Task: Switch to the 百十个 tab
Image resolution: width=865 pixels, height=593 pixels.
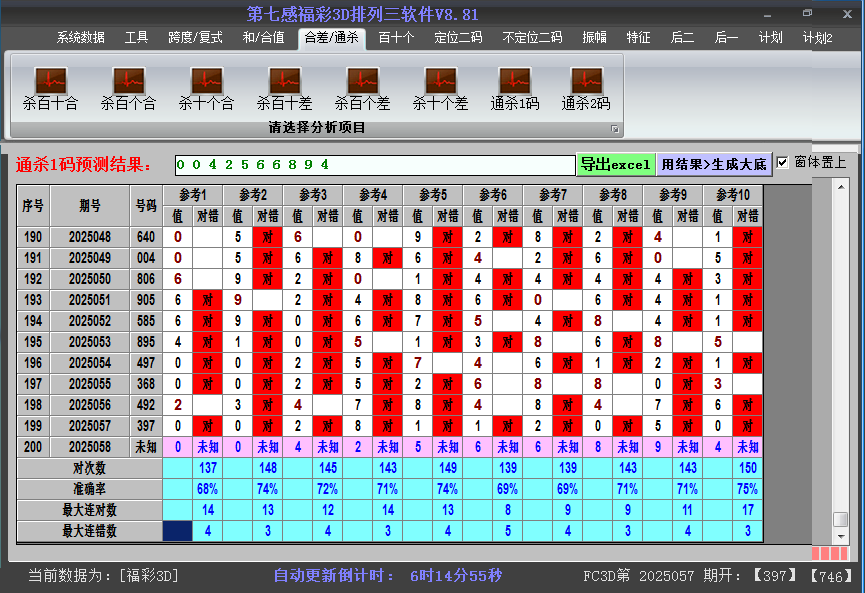Action: pos(396,38)
